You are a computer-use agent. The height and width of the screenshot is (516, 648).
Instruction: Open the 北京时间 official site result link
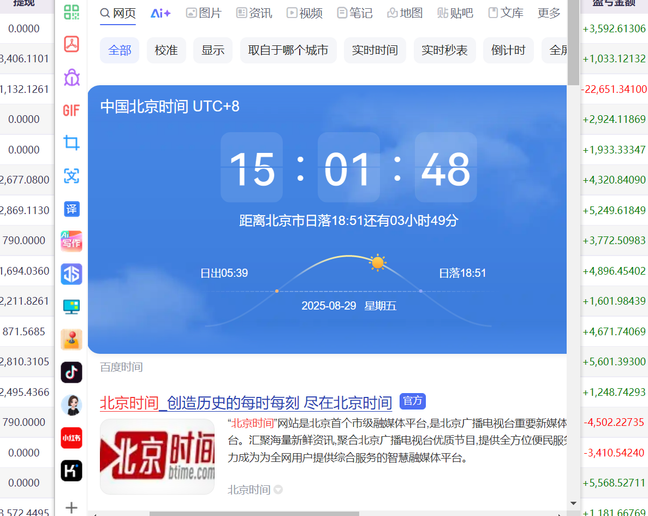pos(245,403)
